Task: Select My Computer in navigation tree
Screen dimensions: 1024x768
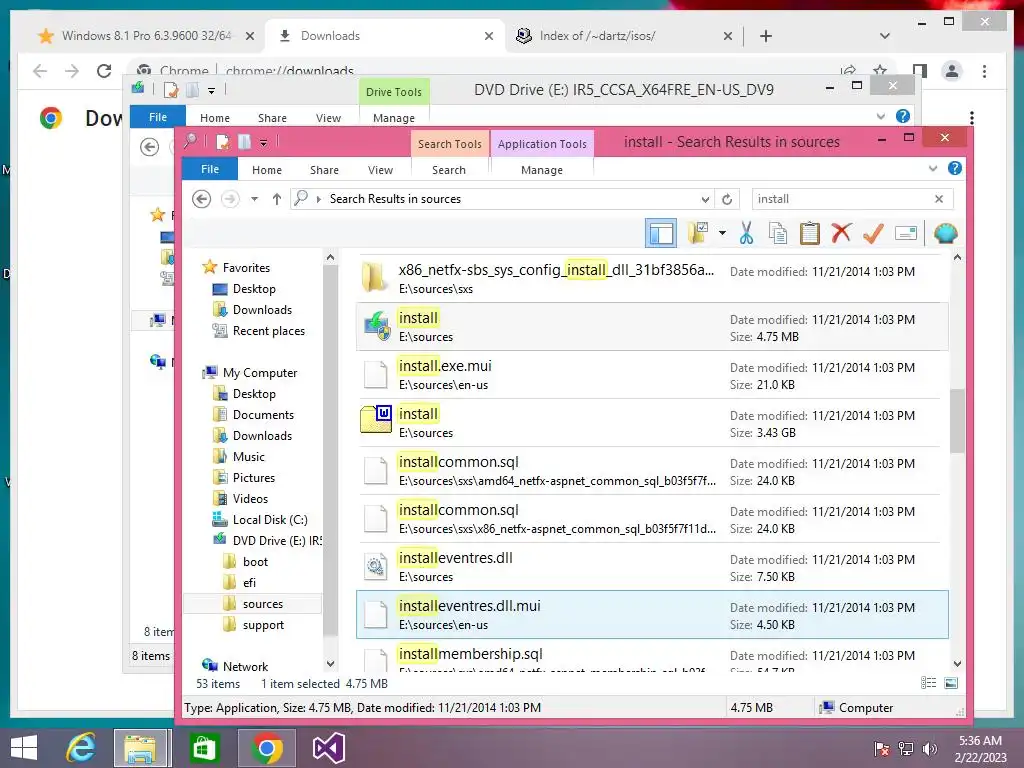Action: tap(259, 372)
